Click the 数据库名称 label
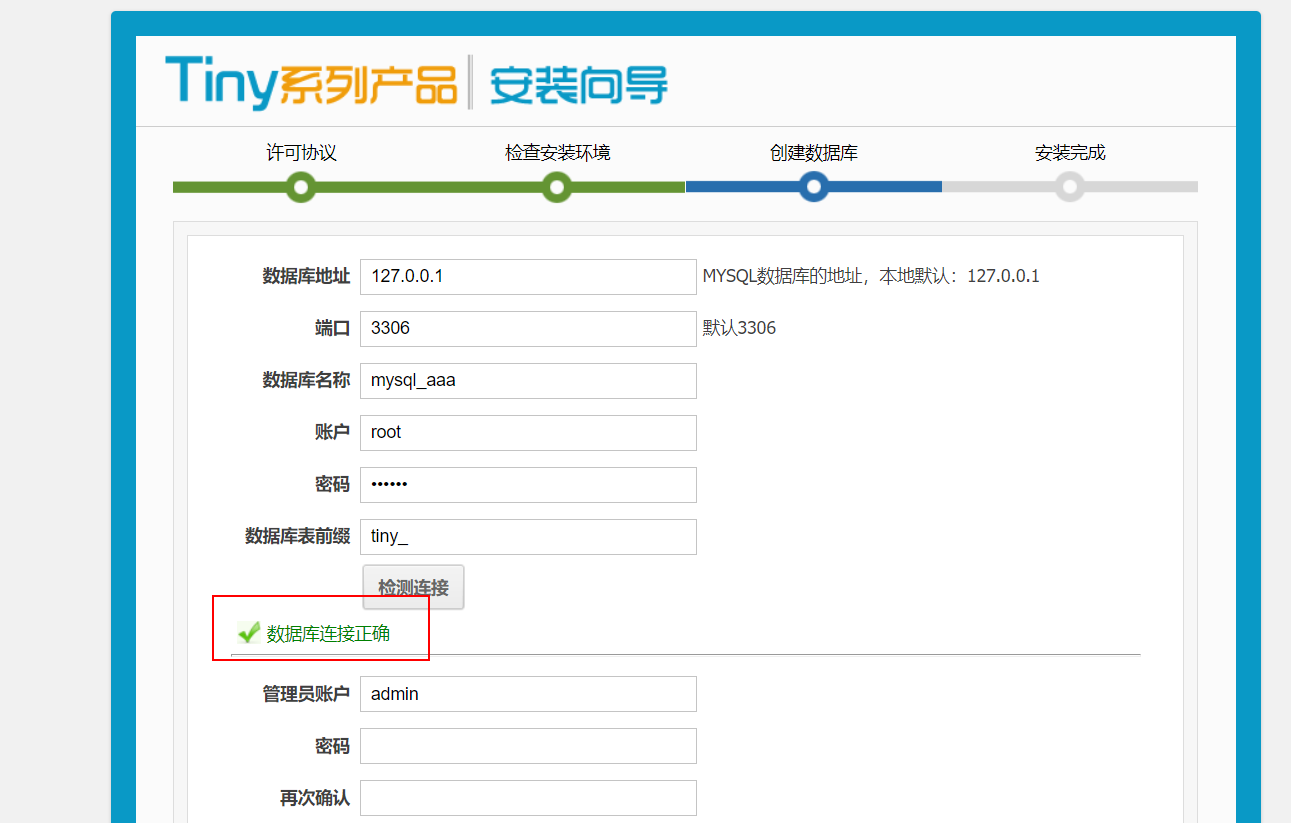Image resolution: width=1291 pixels, height=823 pixels. 306,380
